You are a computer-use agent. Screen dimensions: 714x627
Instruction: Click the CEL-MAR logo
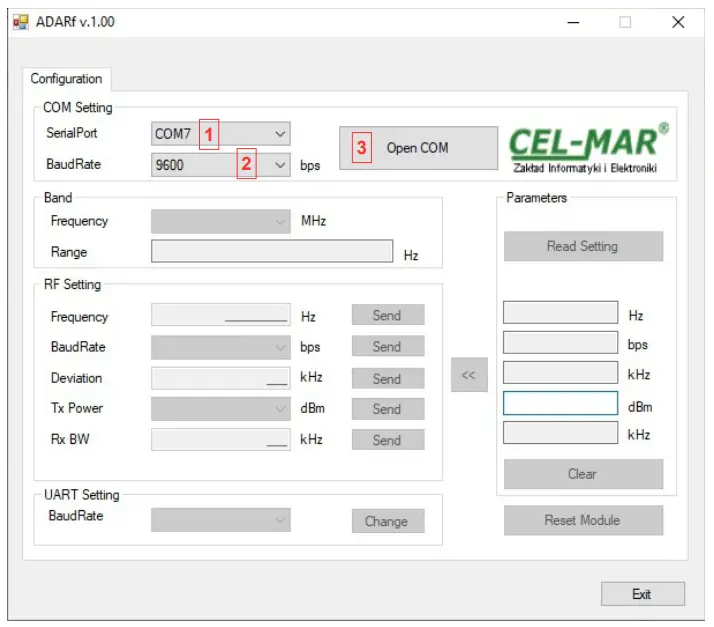[x=588, y=148]
